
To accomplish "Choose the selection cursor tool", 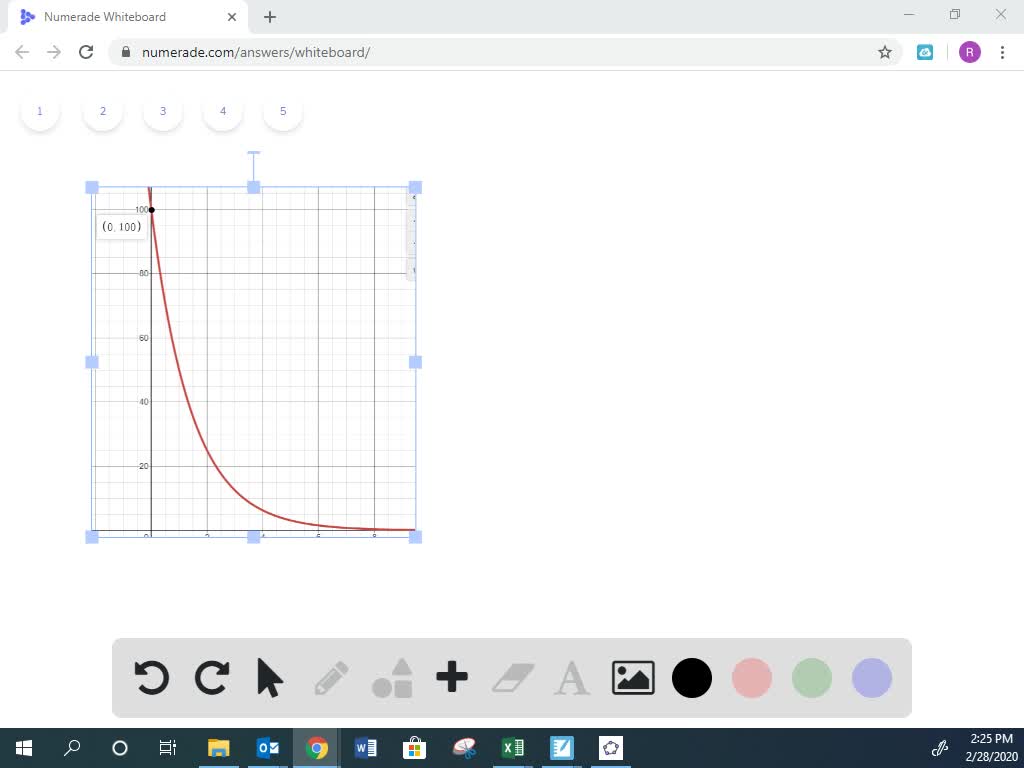I will tap(269, 678).
